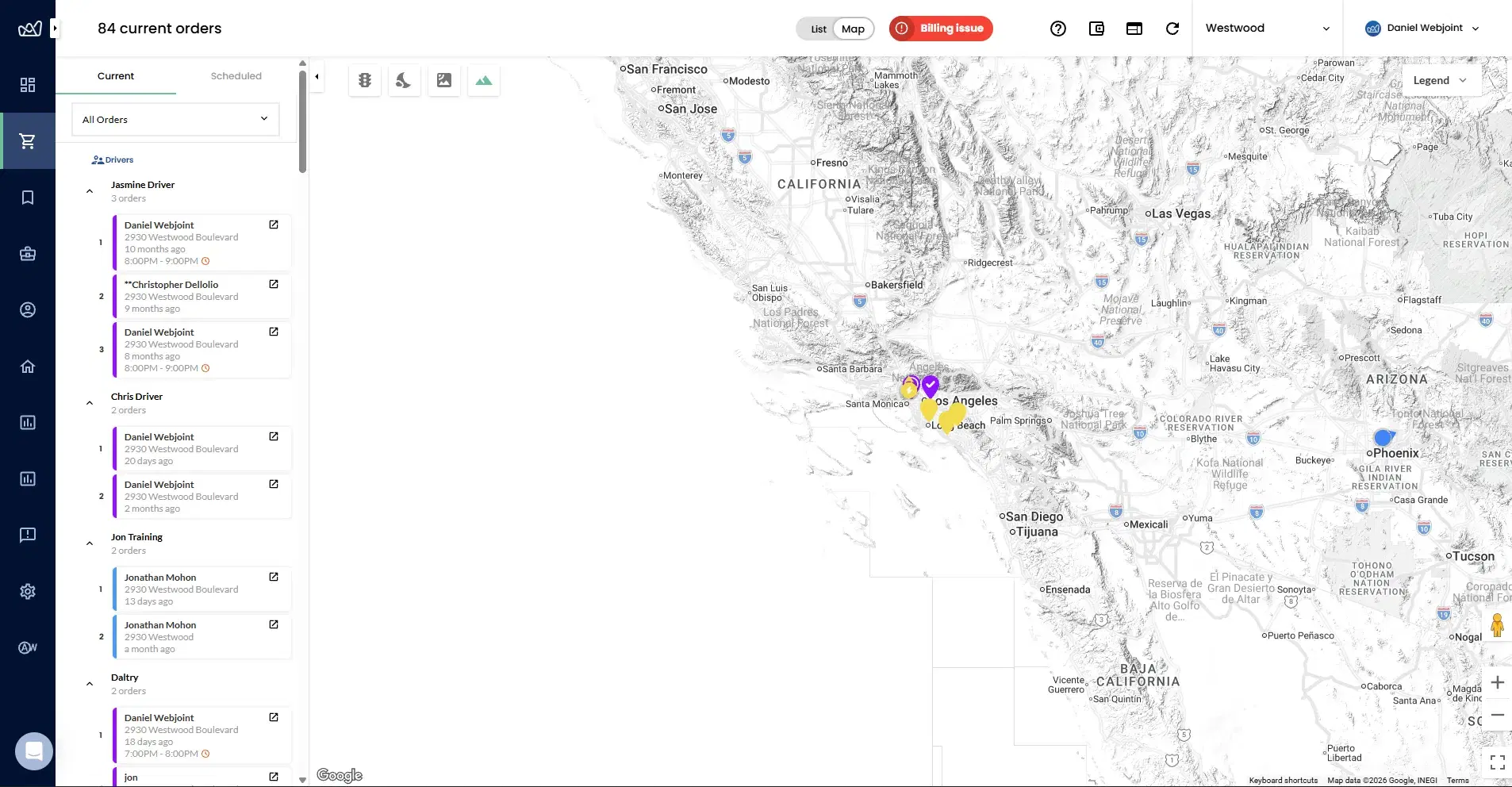Switch the view toggle from Map to List
Image resolution: width=1512 pixels, height=787 pixels.
coord(817,29)
